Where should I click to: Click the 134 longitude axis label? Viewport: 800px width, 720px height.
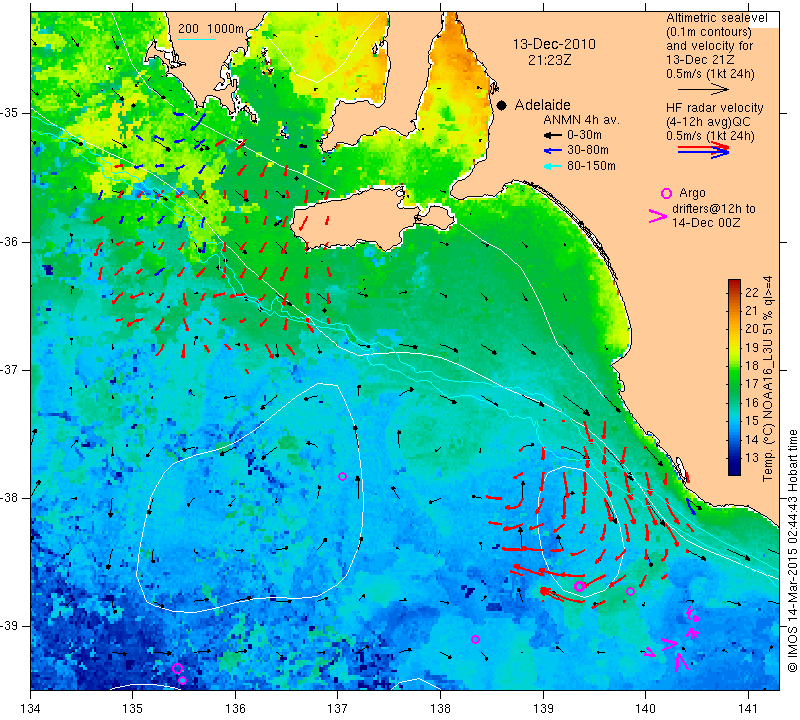click(x=31, y=708)
